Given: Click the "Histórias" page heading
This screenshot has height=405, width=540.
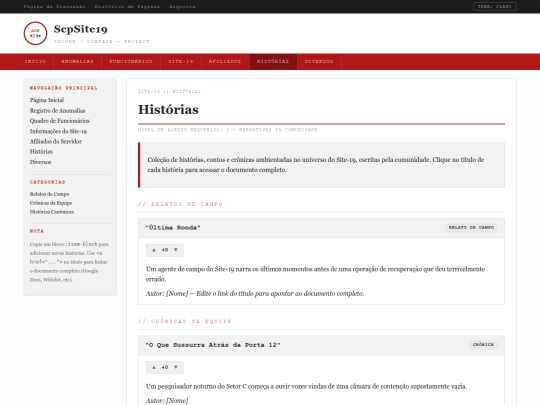Looking at the screenshot, I should (168, 110).
